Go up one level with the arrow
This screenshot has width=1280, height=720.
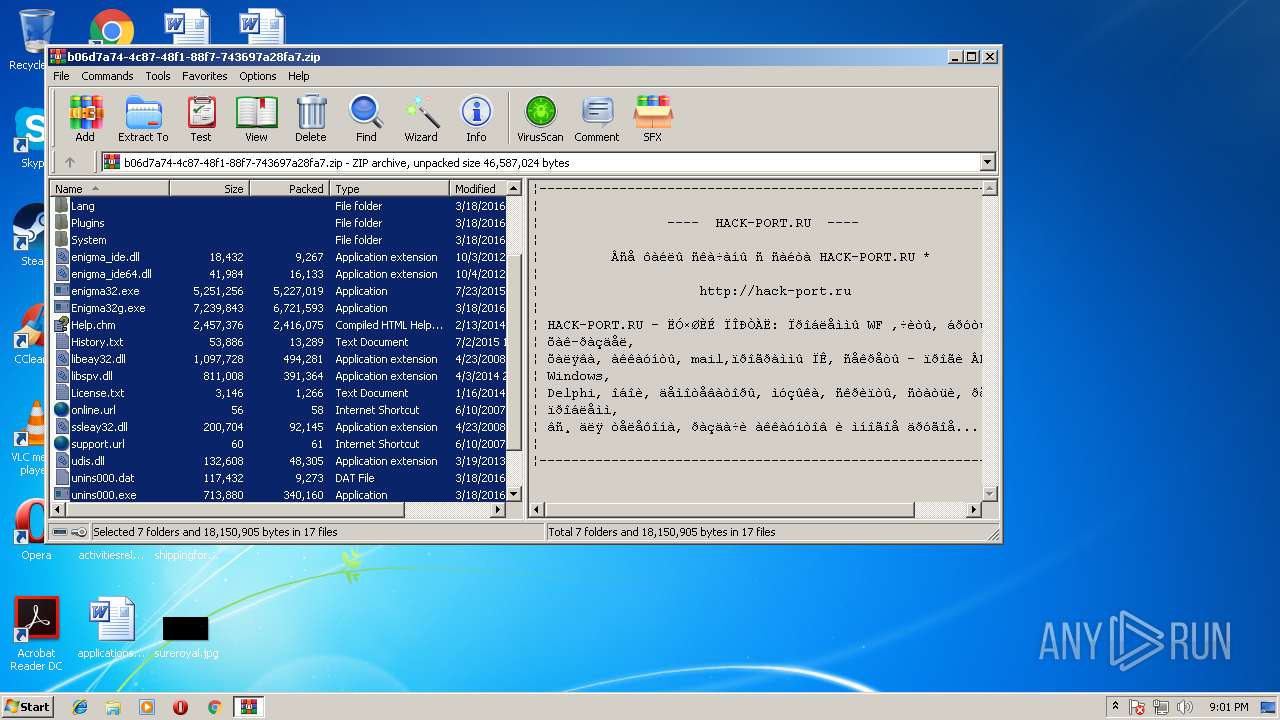click(x=70, y=162)
